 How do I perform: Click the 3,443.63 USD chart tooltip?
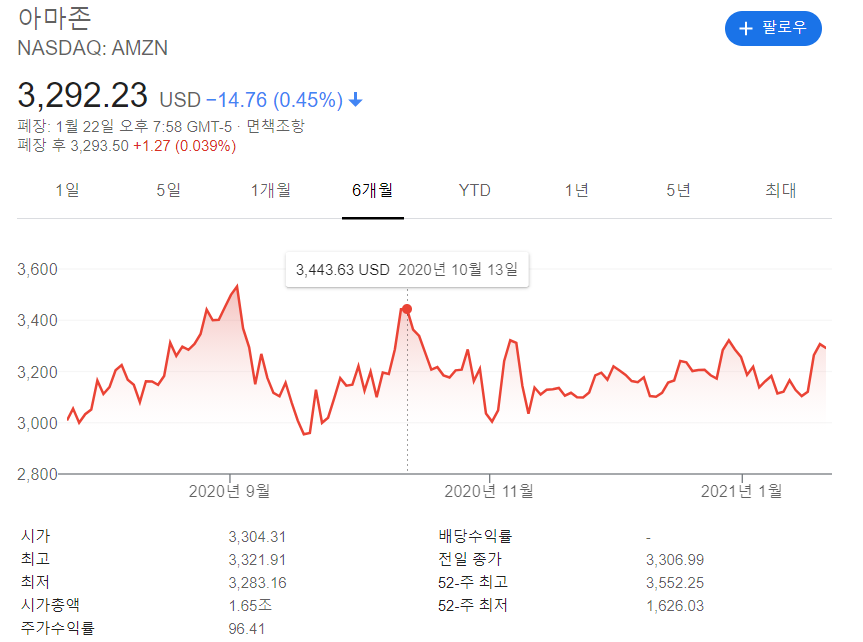click(x=407, y=270)
